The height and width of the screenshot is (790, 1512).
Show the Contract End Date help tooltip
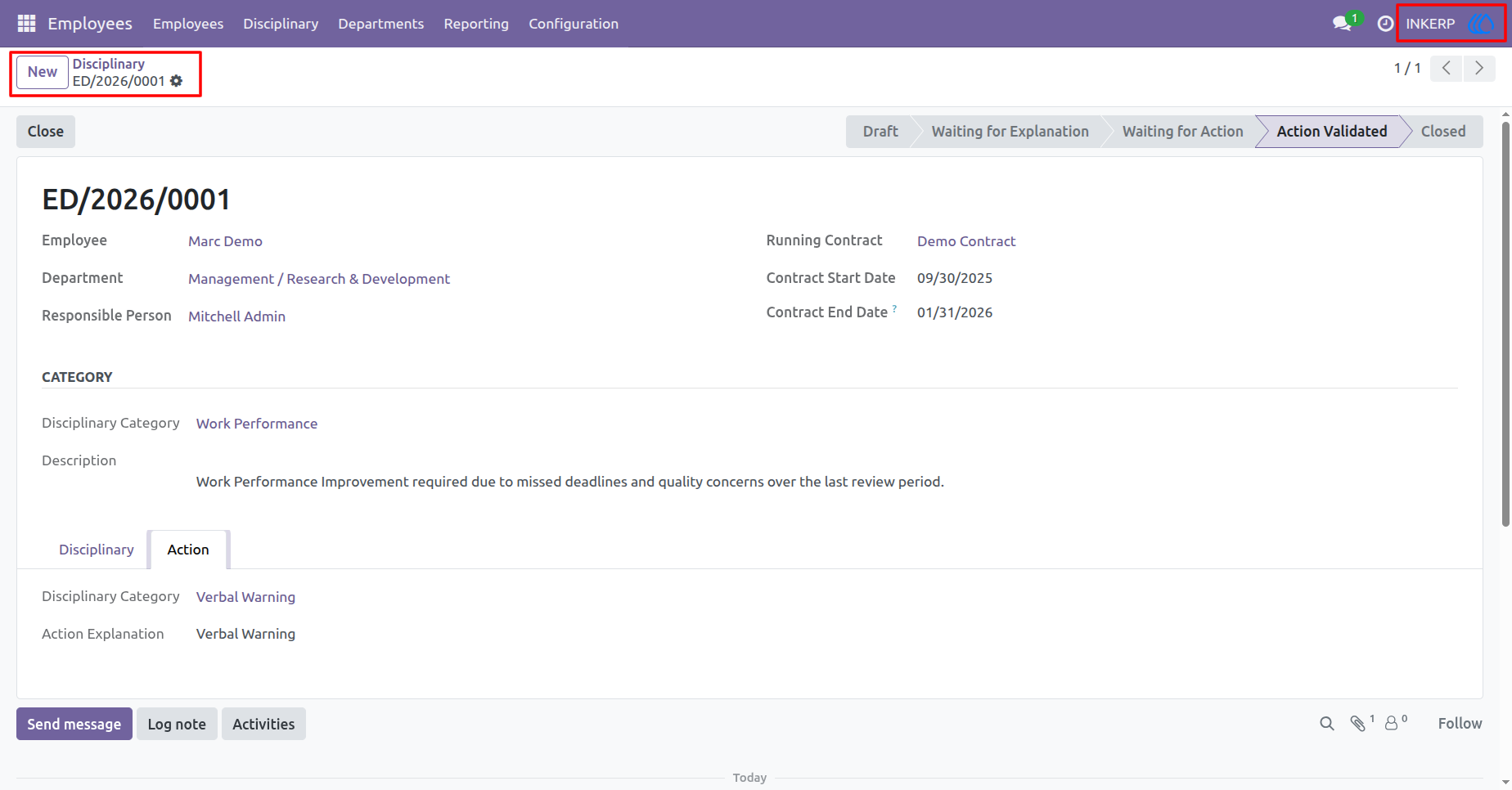pyautogui.click(x=894, y=308)
